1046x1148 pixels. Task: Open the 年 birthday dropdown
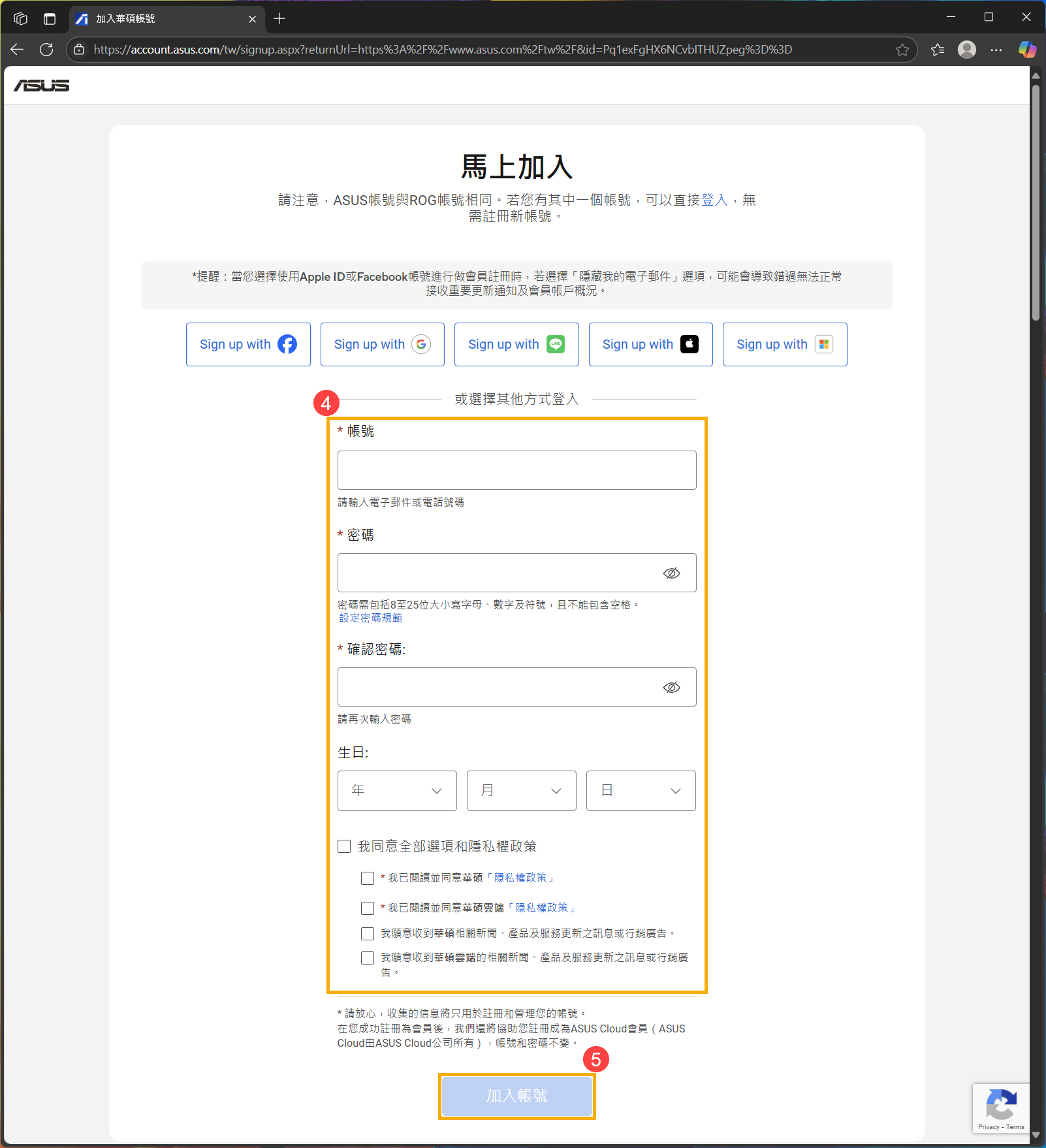(x=397, y=791)
